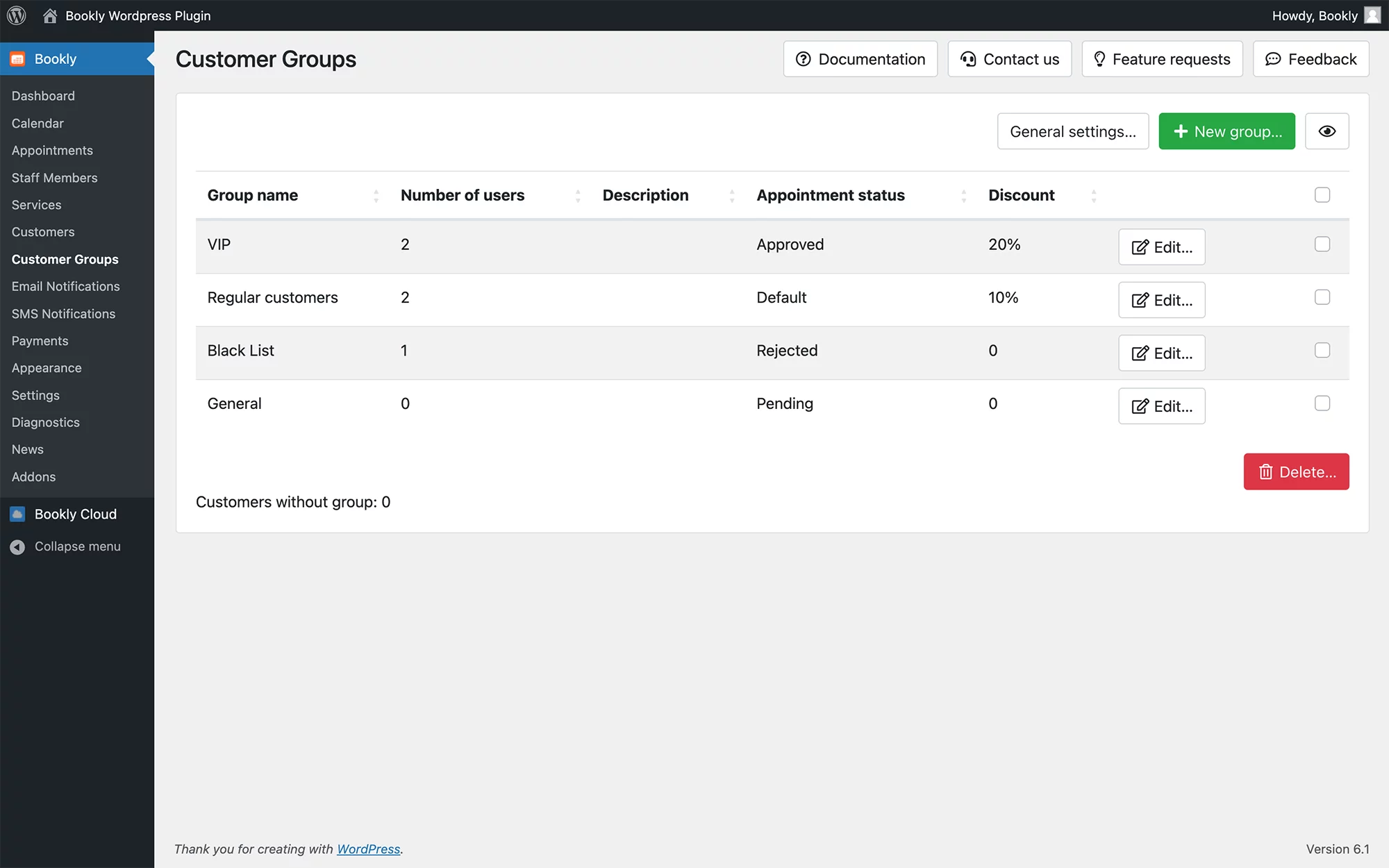Check the Regular customers row checkbox
Screen dimensions: 1389x868
coord(1322,297)
